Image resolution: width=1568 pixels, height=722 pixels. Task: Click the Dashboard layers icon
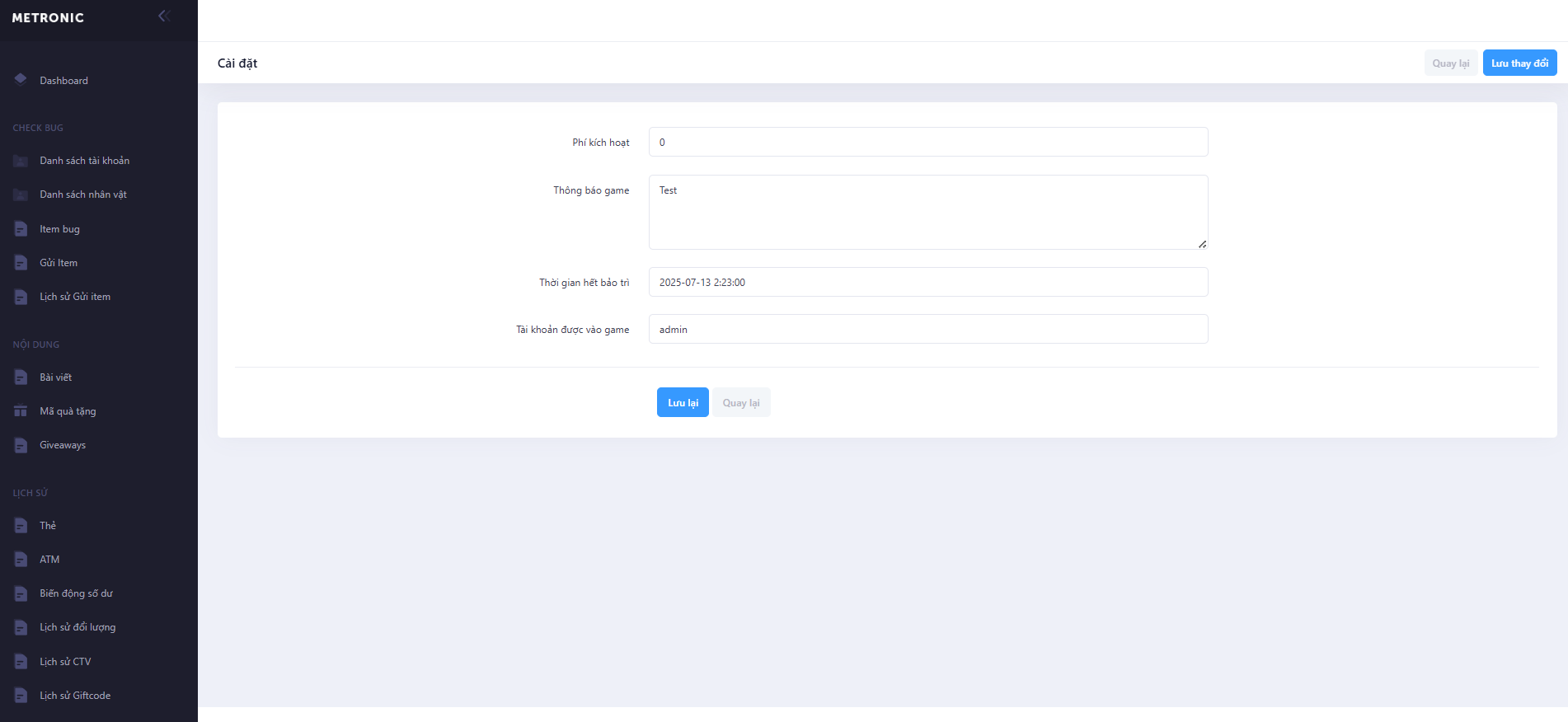[21, 79]
